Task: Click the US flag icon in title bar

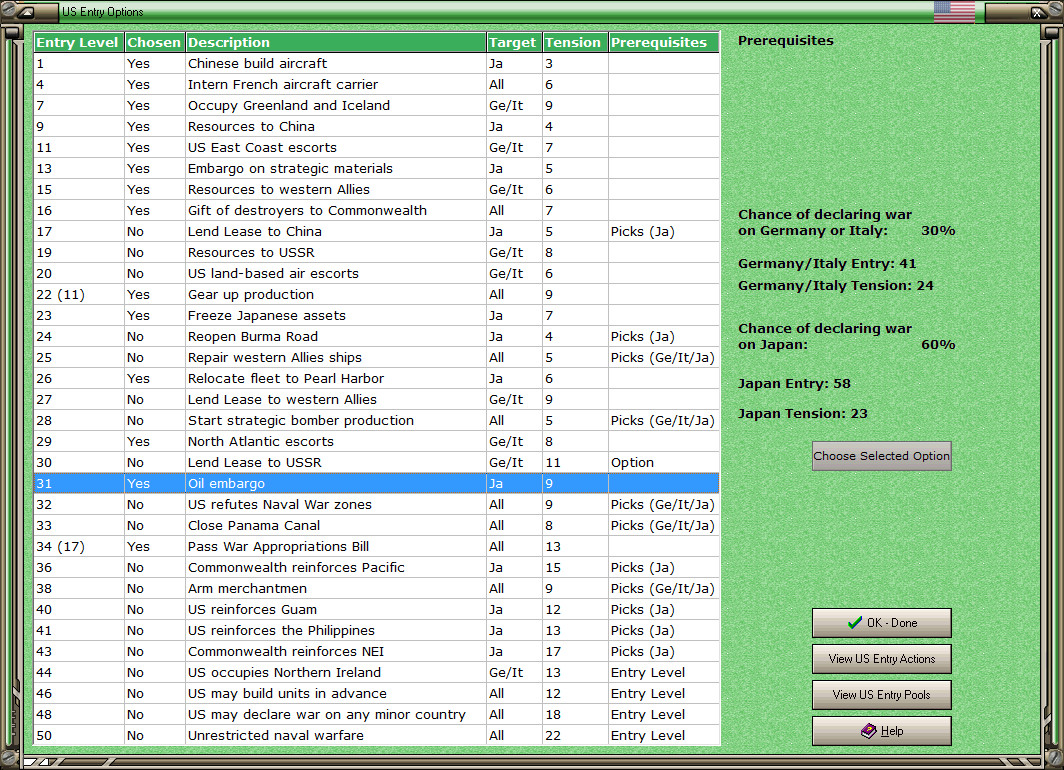Action: [954, 12]
